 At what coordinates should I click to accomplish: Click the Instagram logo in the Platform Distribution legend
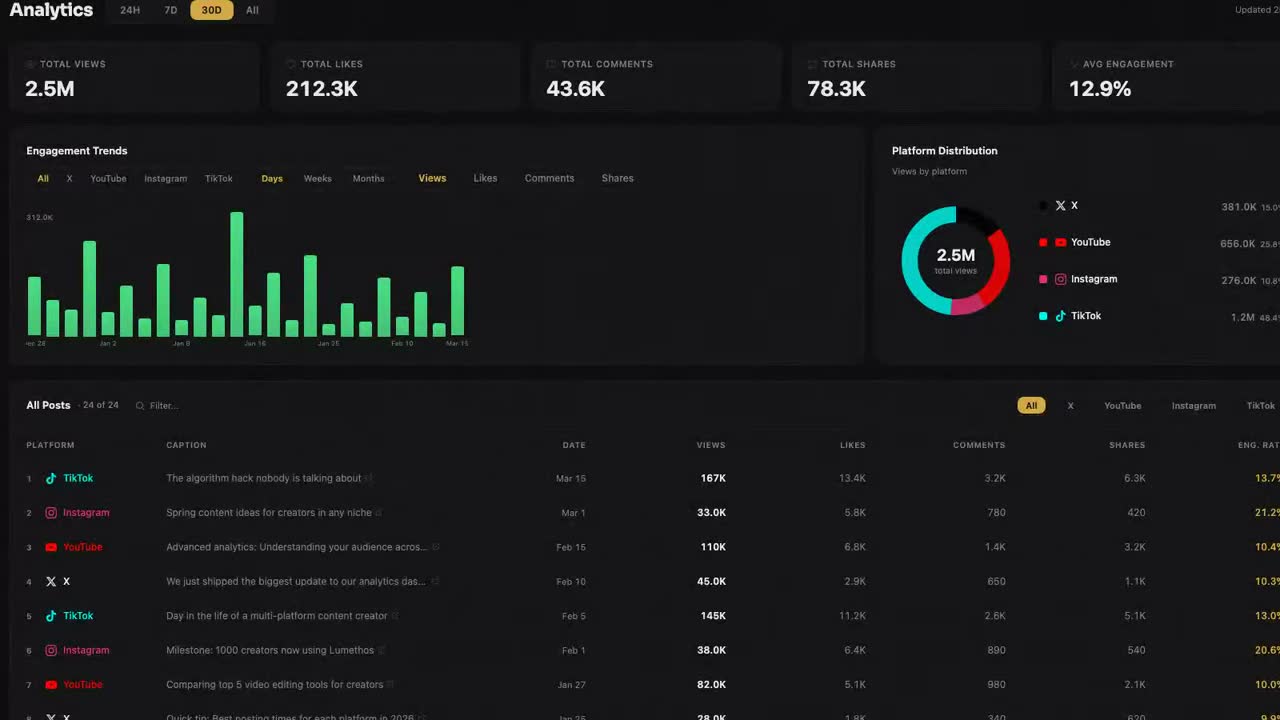pos(1061,279)
